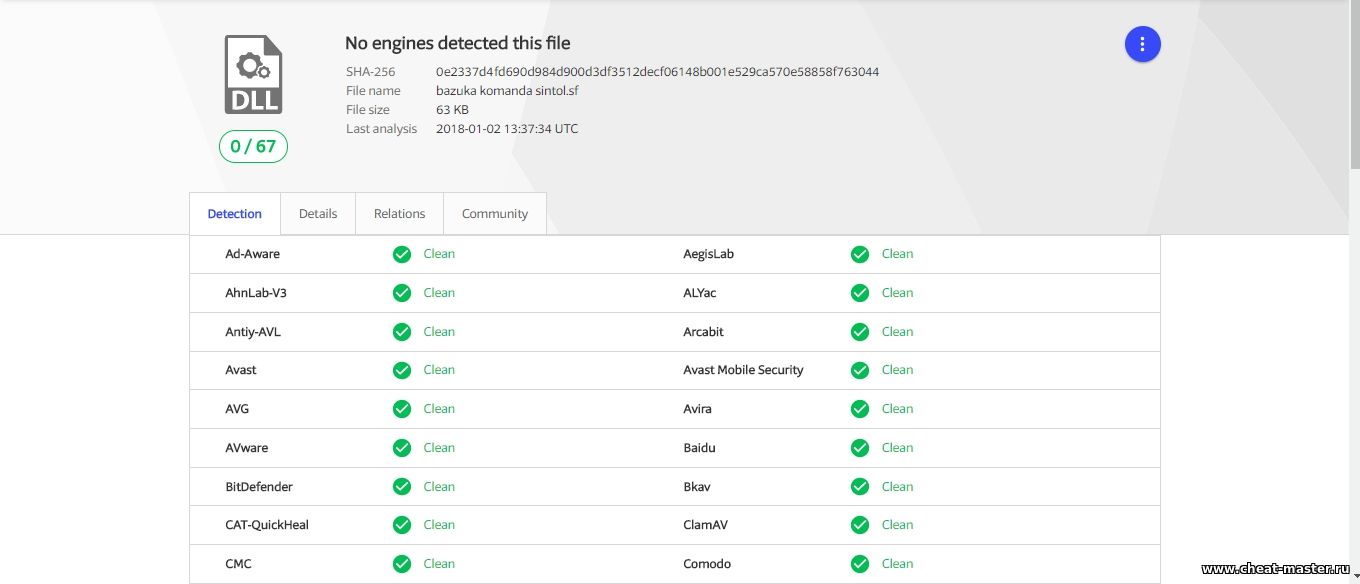Viewport: 1360px width, 584px height.
Task: Click the file name bazuka komanda sintol.sf
Action: (507, 91)
